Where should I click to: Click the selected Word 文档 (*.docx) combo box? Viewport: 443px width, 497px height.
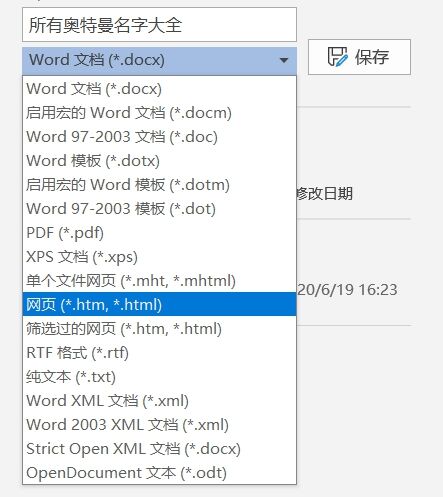(159, 61)
